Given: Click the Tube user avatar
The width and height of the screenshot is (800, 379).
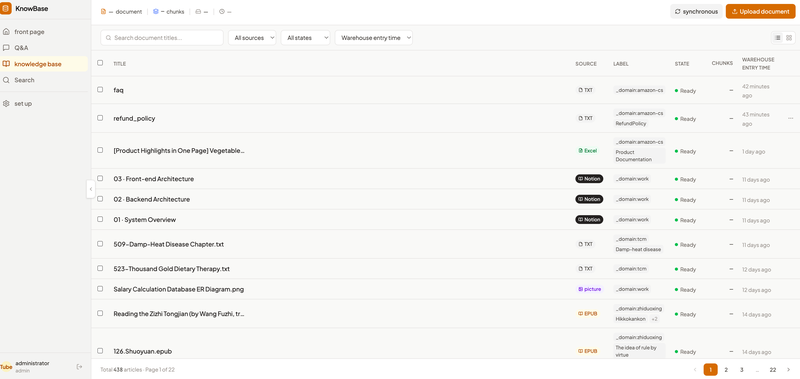Looking at the screenshot, I should [x=6, y=367].
